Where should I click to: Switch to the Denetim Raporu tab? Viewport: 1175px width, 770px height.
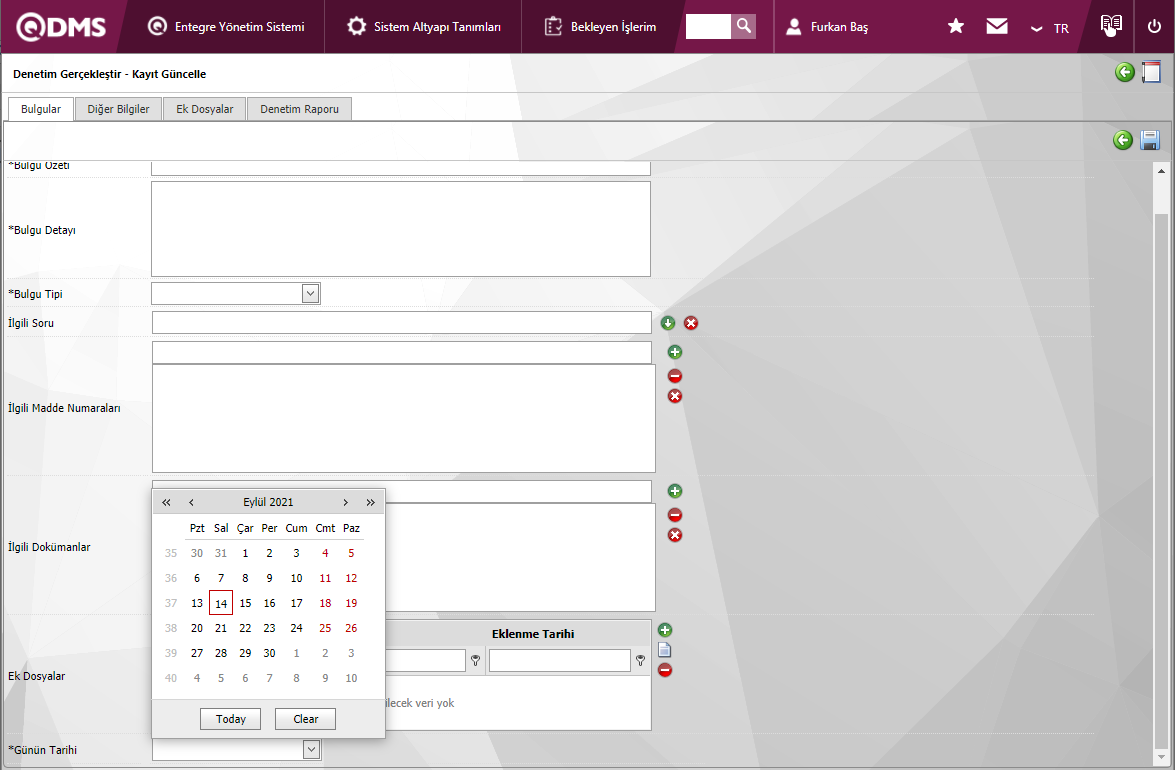pyautogui.click(x=300, y=109)
